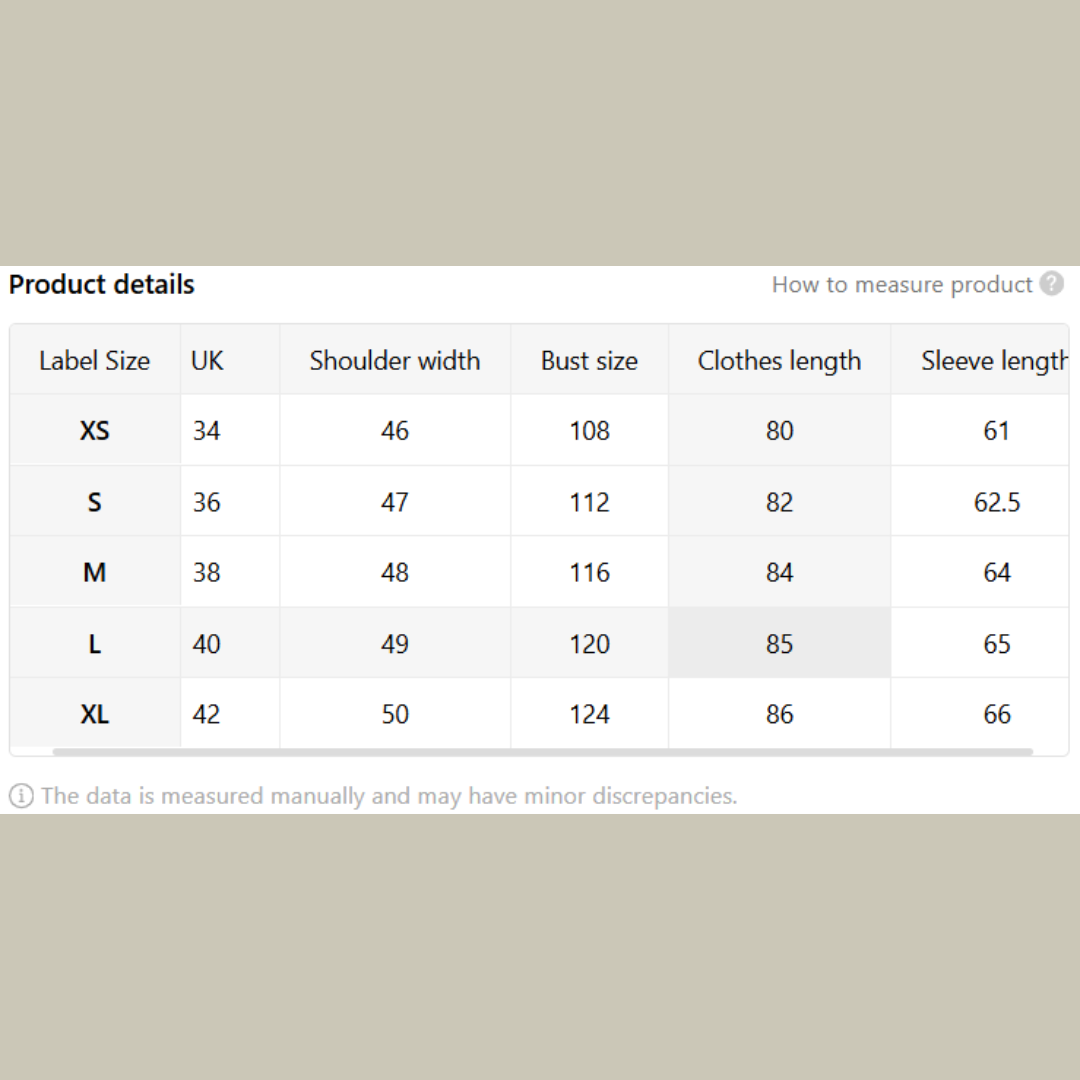The height and width of the screenshot is (1080, 1080).
Task: Click the Bust size column header
Action: pos(589,361)
